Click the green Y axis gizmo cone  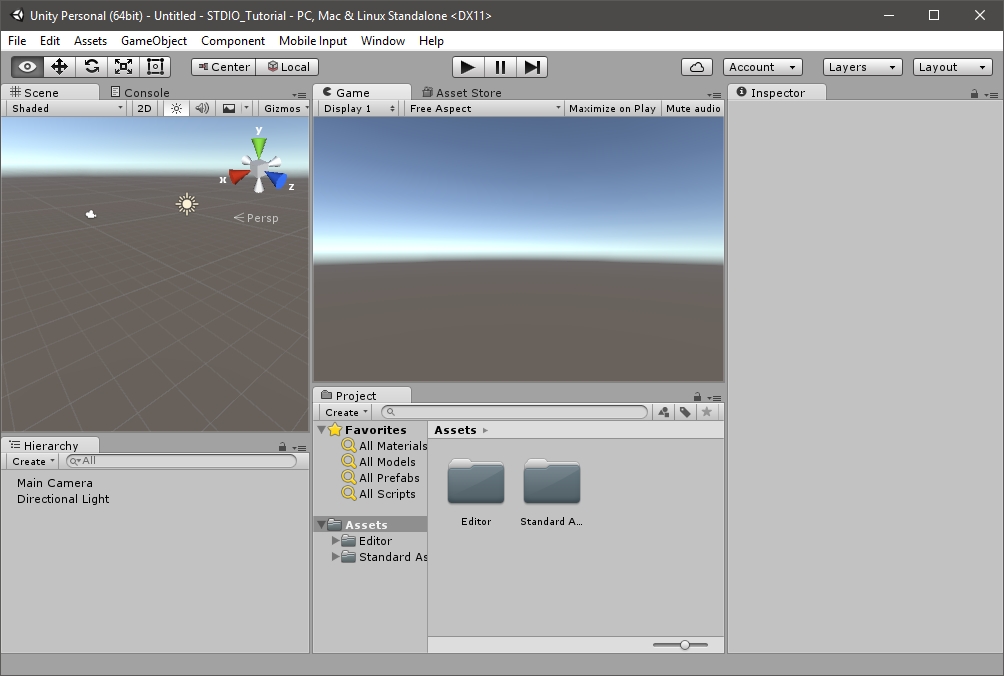point(259,147)
